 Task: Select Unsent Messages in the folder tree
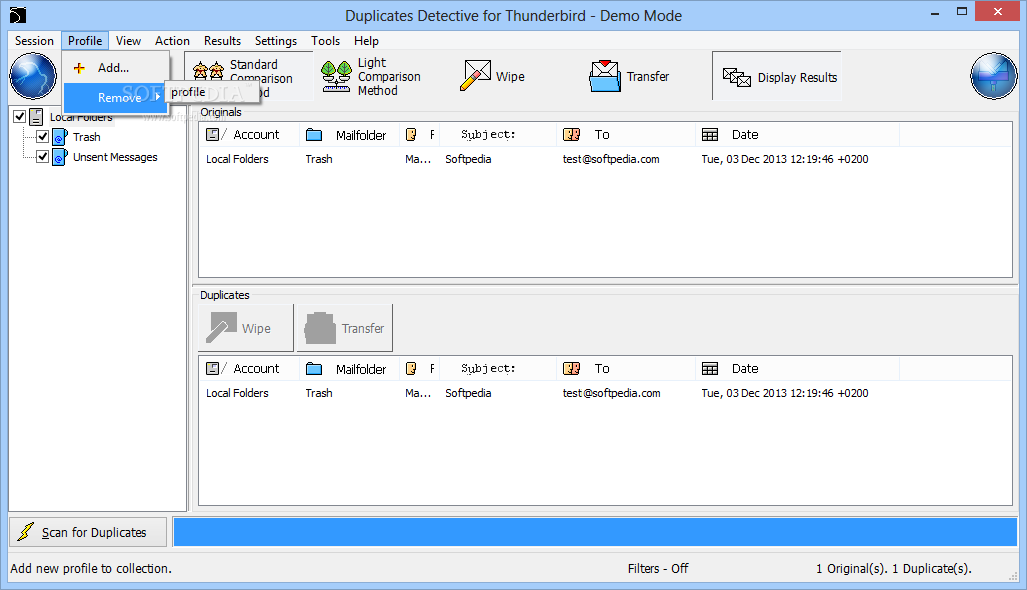[115, 157]
